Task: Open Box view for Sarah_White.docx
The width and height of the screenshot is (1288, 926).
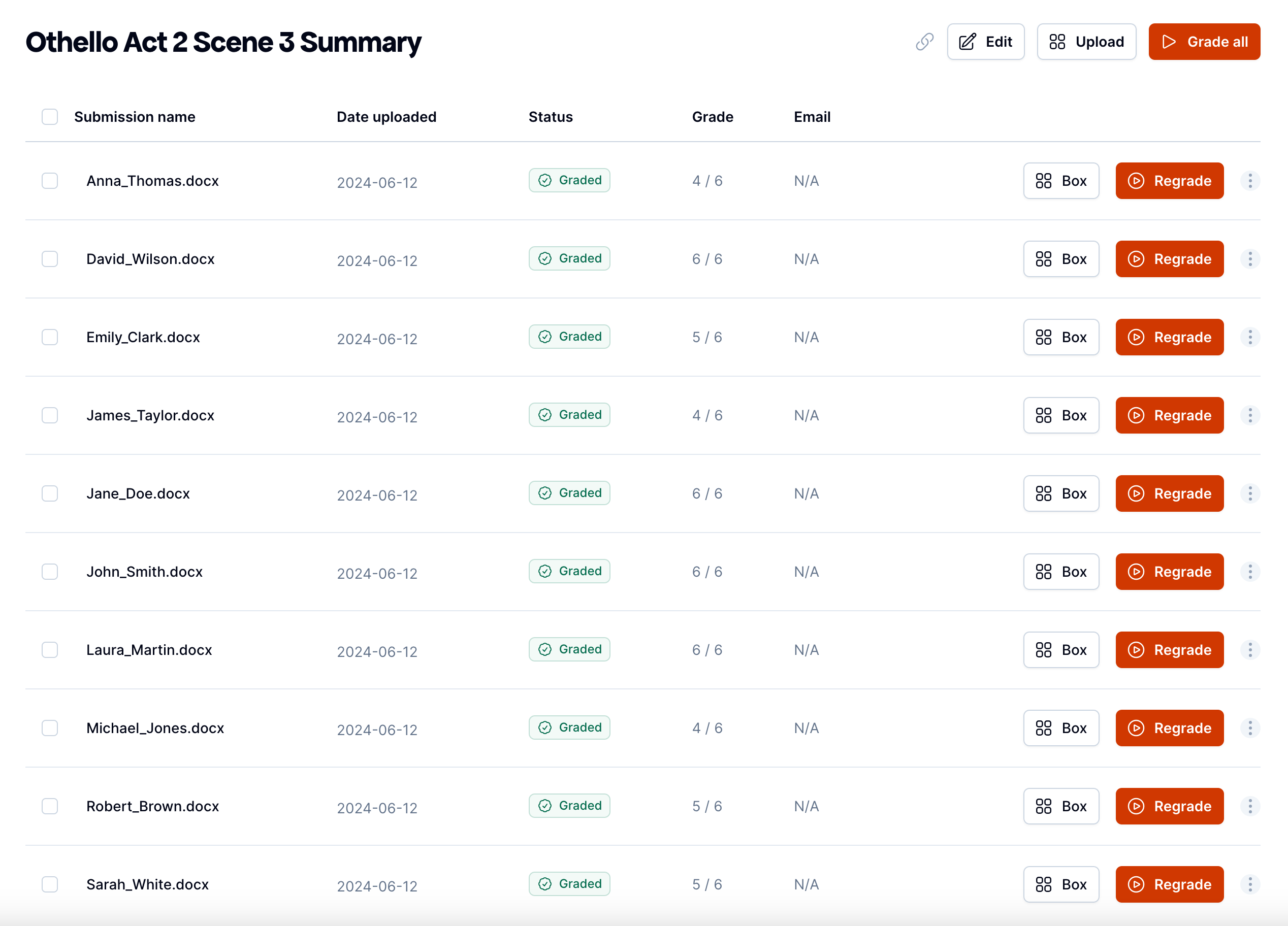Action: (x=1061, y=884)
